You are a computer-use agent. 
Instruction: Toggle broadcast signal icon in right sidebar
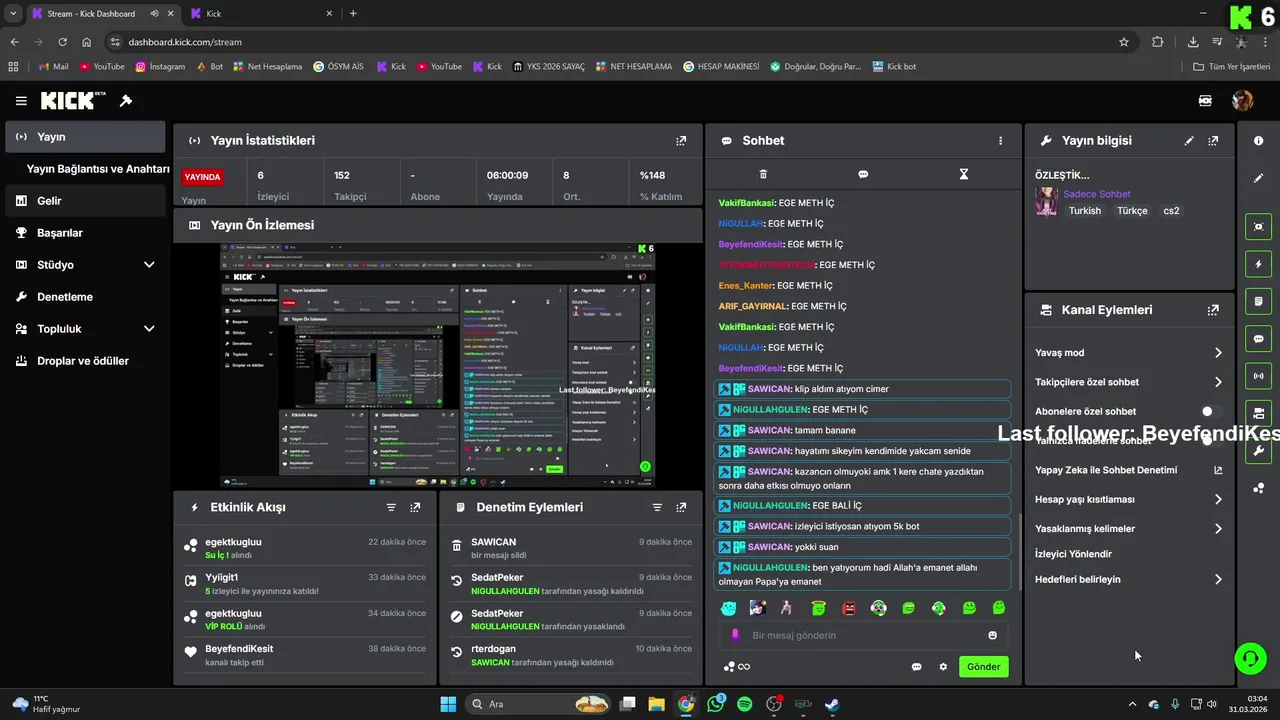[x=1259, y=376]
